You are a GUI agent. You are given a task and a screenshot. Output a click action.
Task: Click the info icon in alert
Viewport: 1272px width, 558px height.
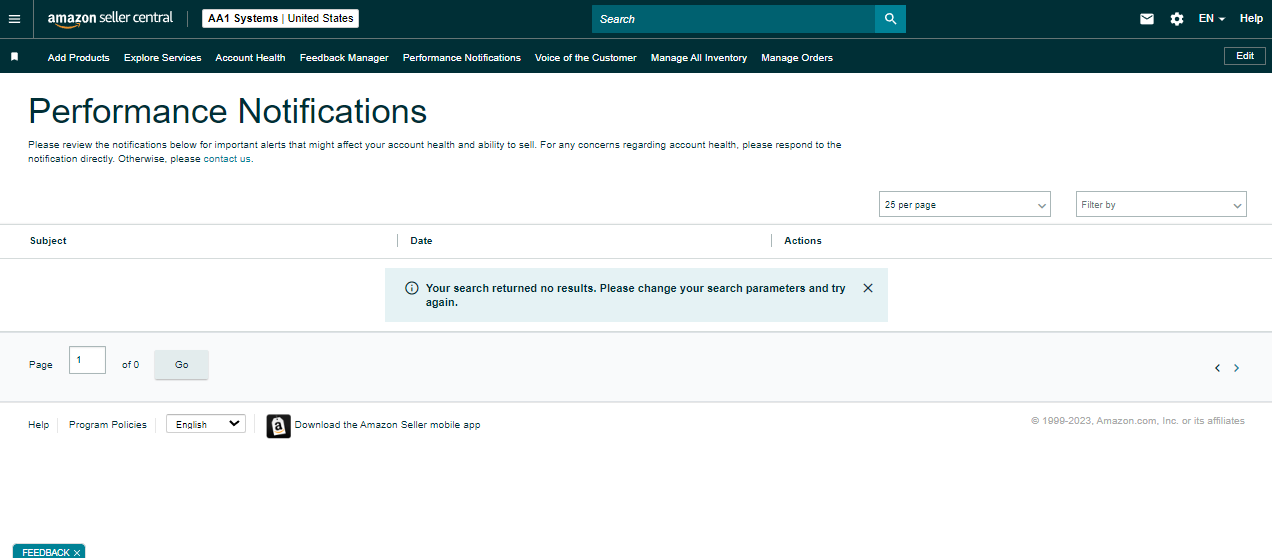pos(411,288)
